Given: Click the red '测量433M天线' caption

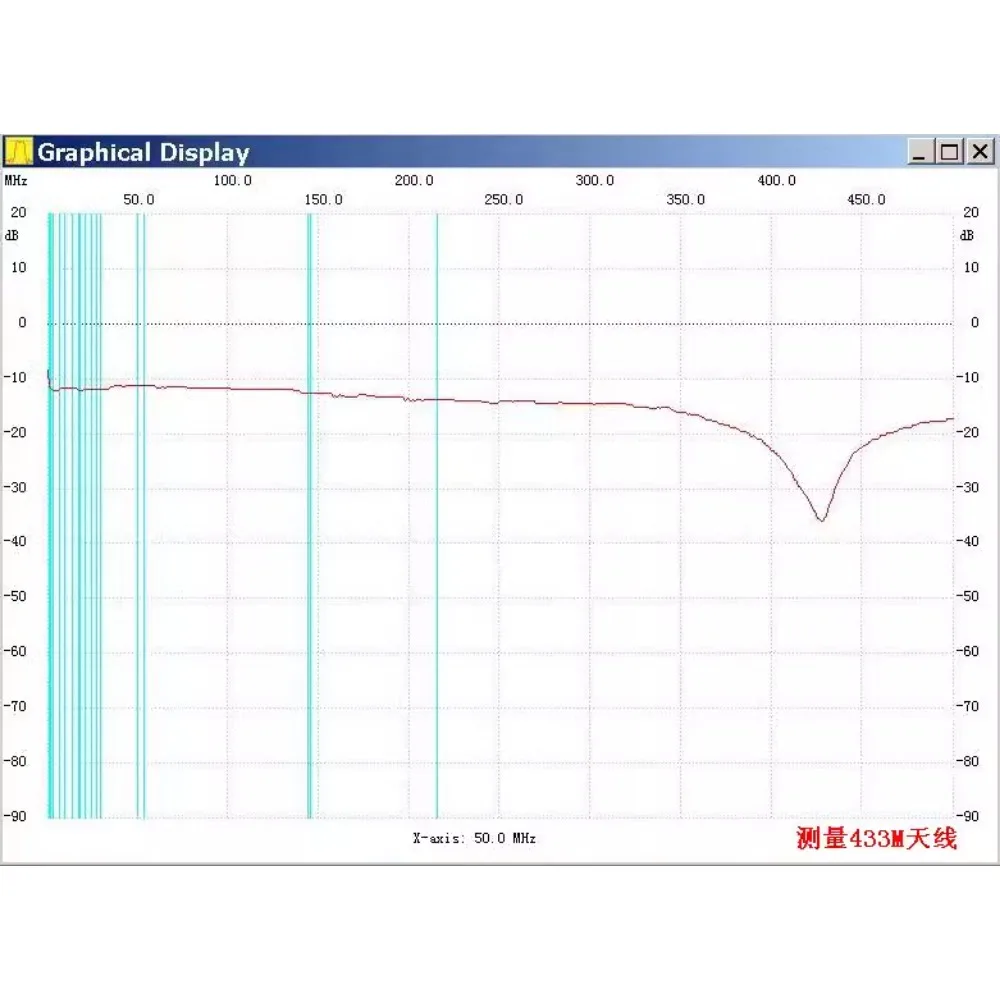Looking at the screenshot, I should 877,838.
